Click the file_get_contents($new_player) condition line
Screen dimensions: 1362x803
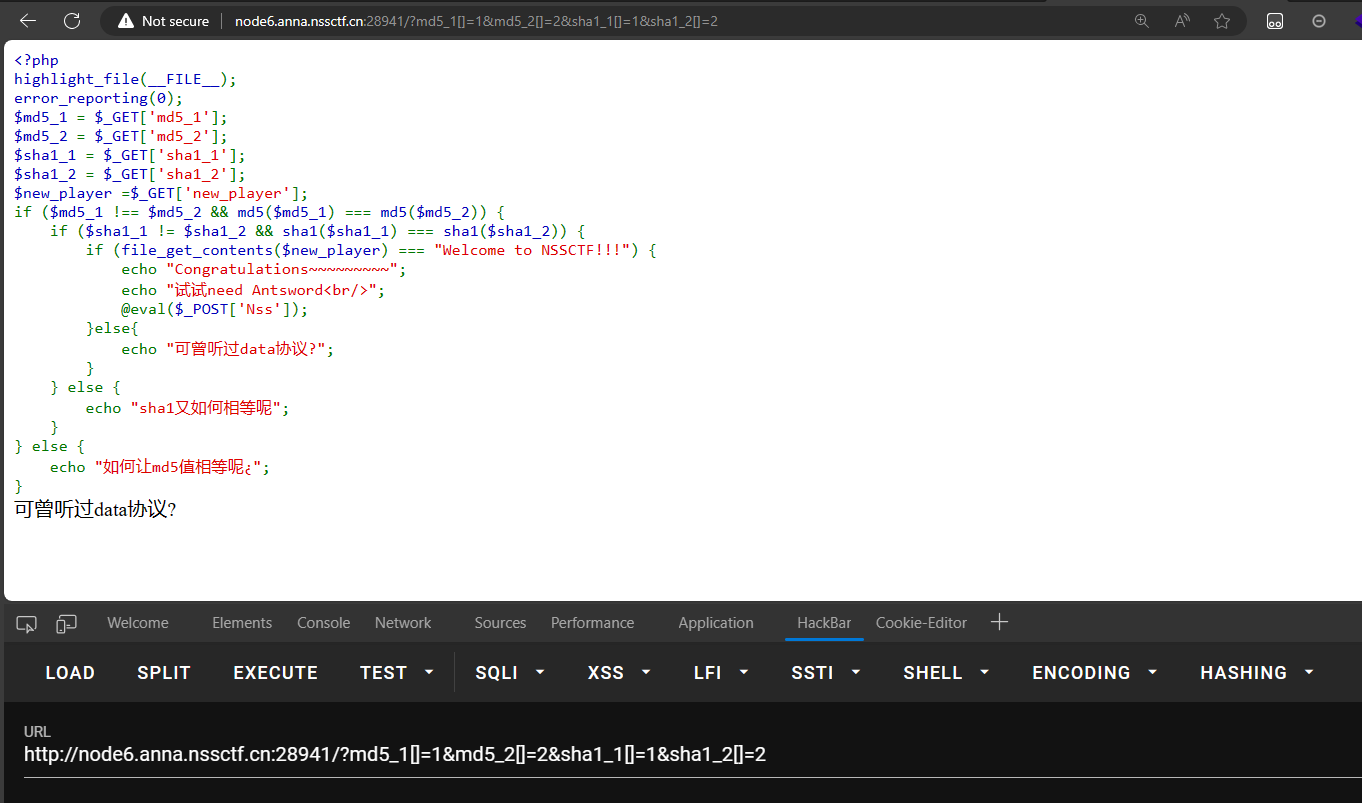371,250
